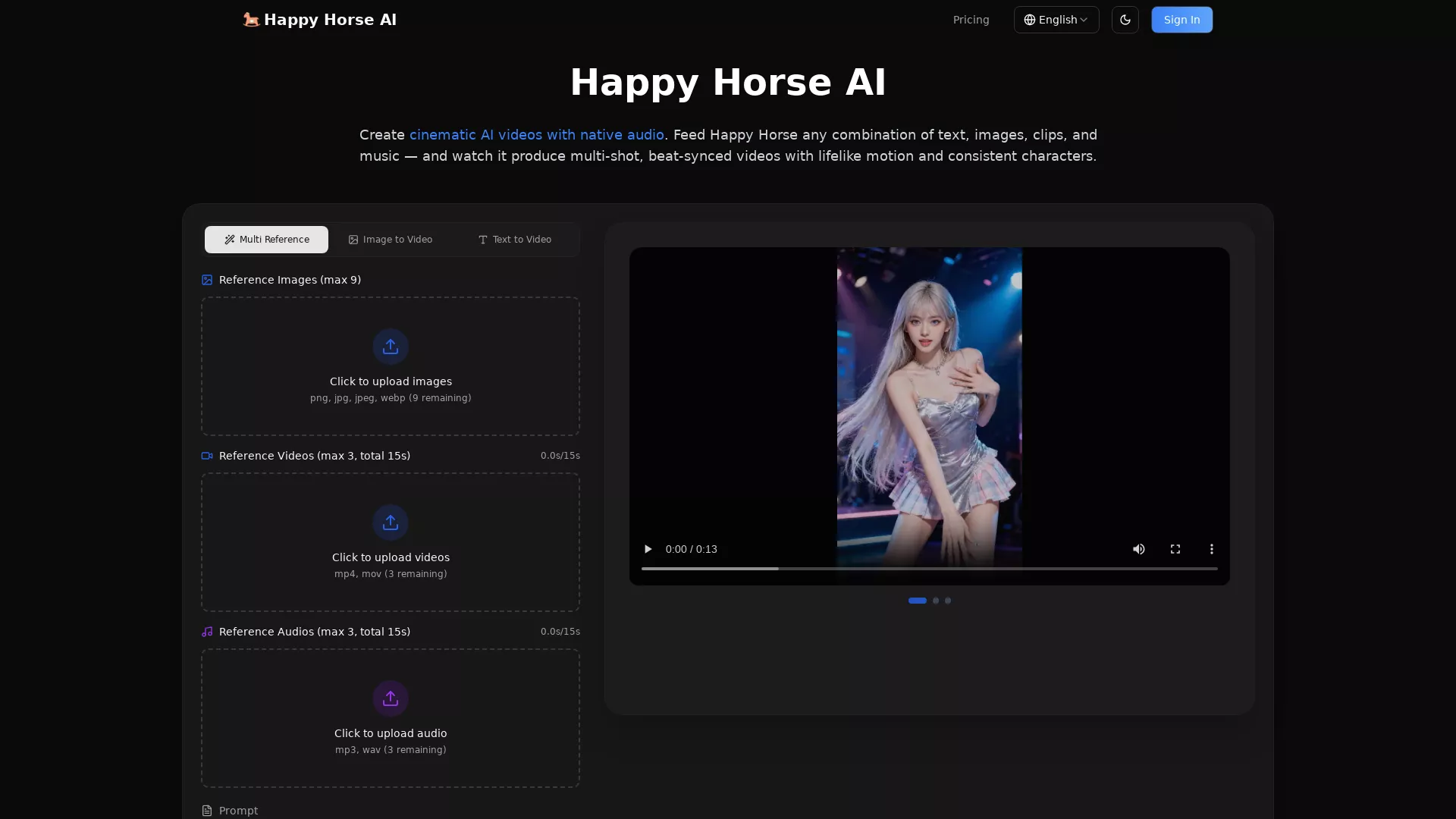Click the upload images icon
The height and width of the screenshot is (819, 1456).
390,347
